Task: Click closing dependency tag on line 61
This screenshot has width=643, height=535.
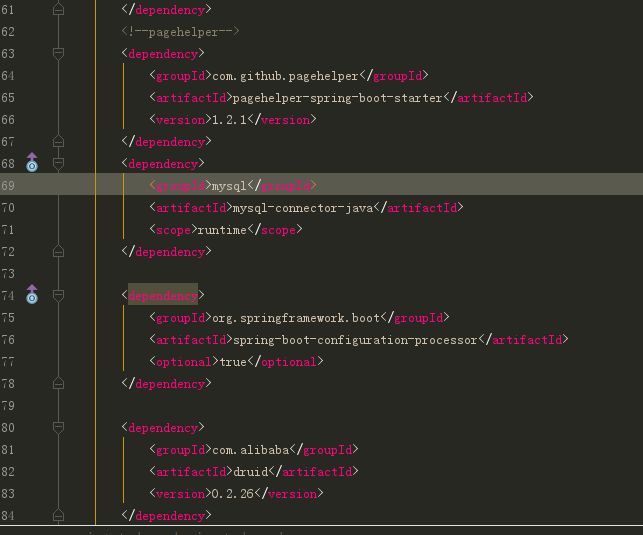Action: (166, 9)
